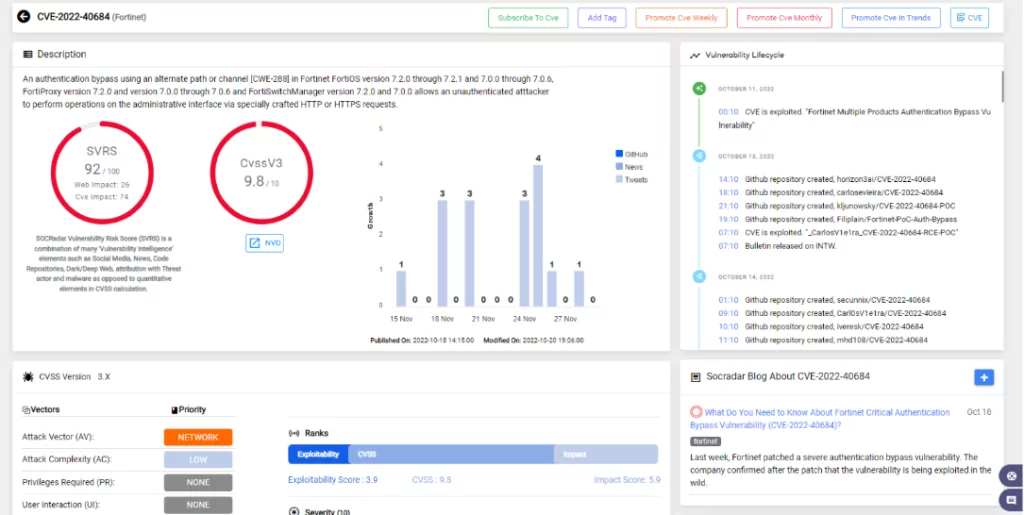
Task: Toggle GitHub series in chart legend
Action: click(x=631, y=154)
